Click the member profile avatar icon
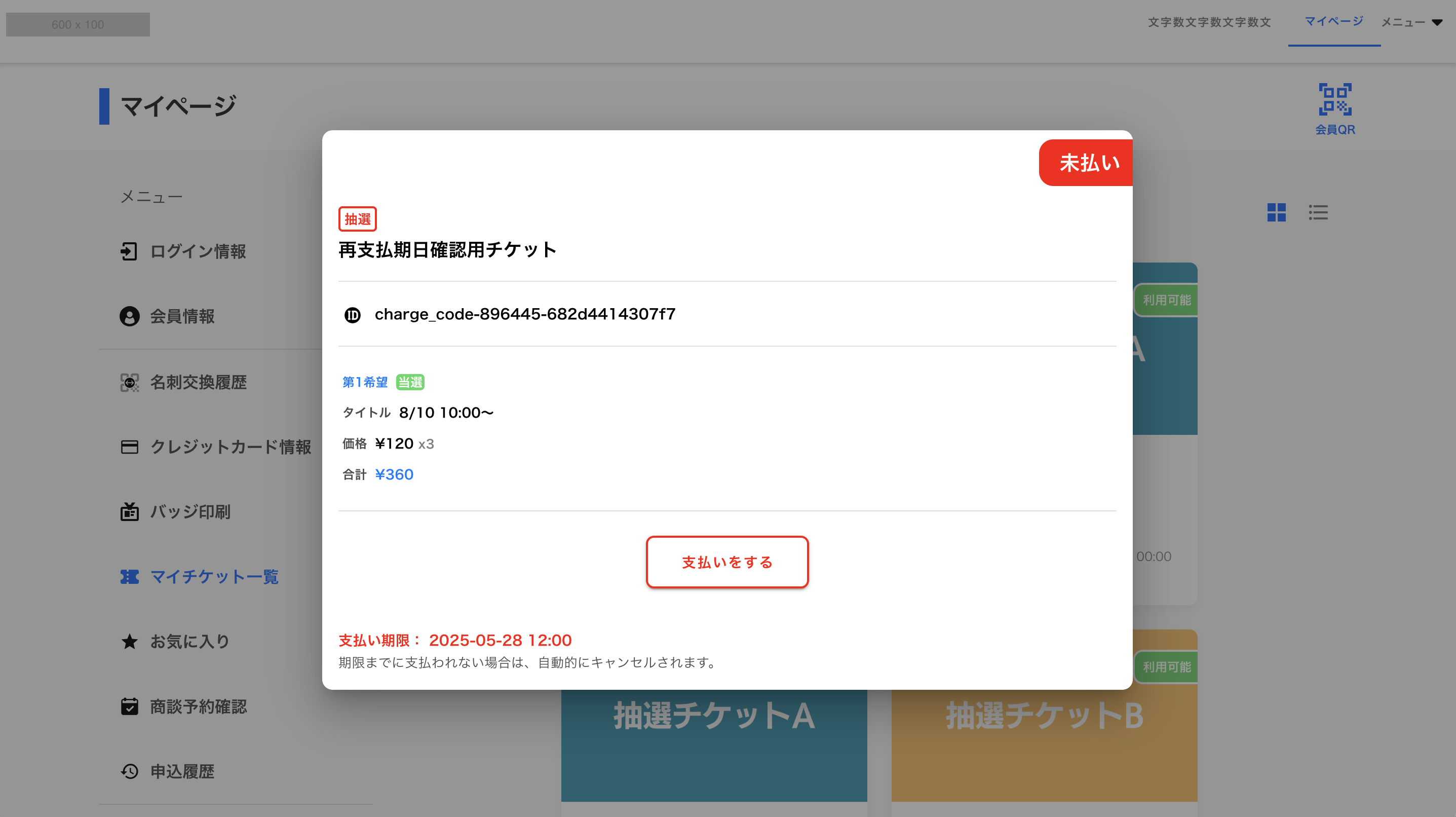This screenshot has width=1456, height=817. [x=129, y=316]
